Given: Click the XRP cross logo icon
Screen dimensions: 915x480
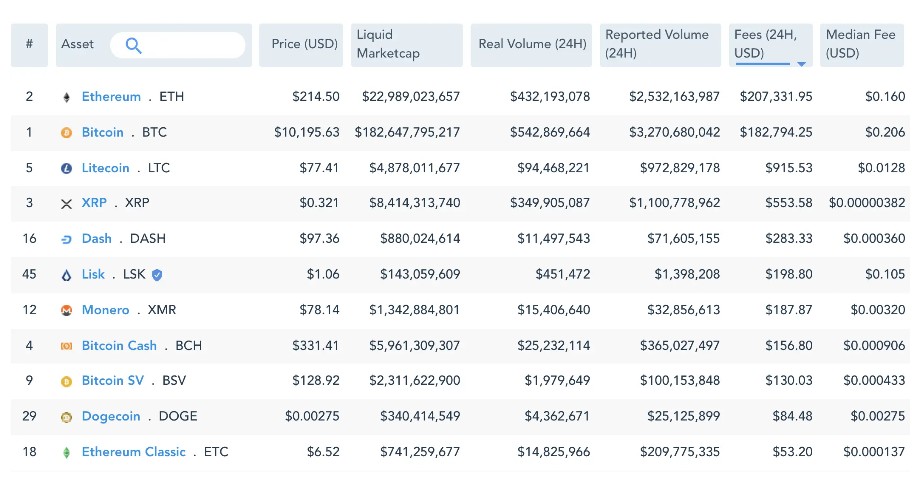Looking at the screenshot, I should tap(67, 204).
